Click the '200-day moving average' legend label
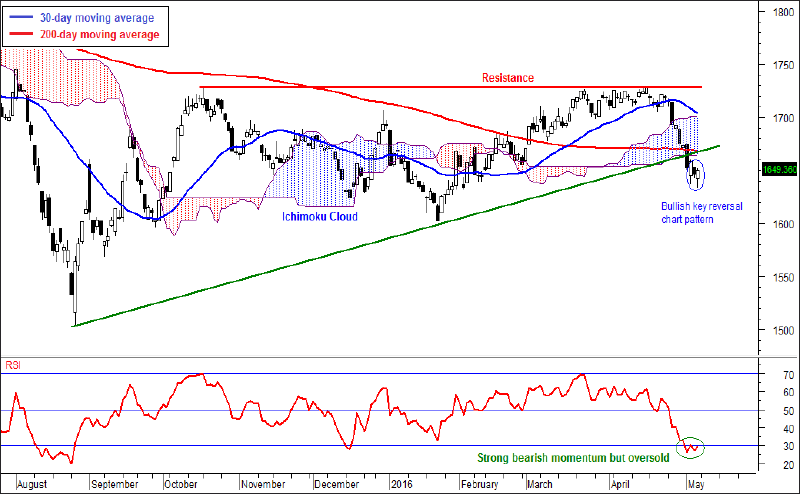Image resolution: width=800 pixels, height=494 pixels. click(x=99, y=35)
